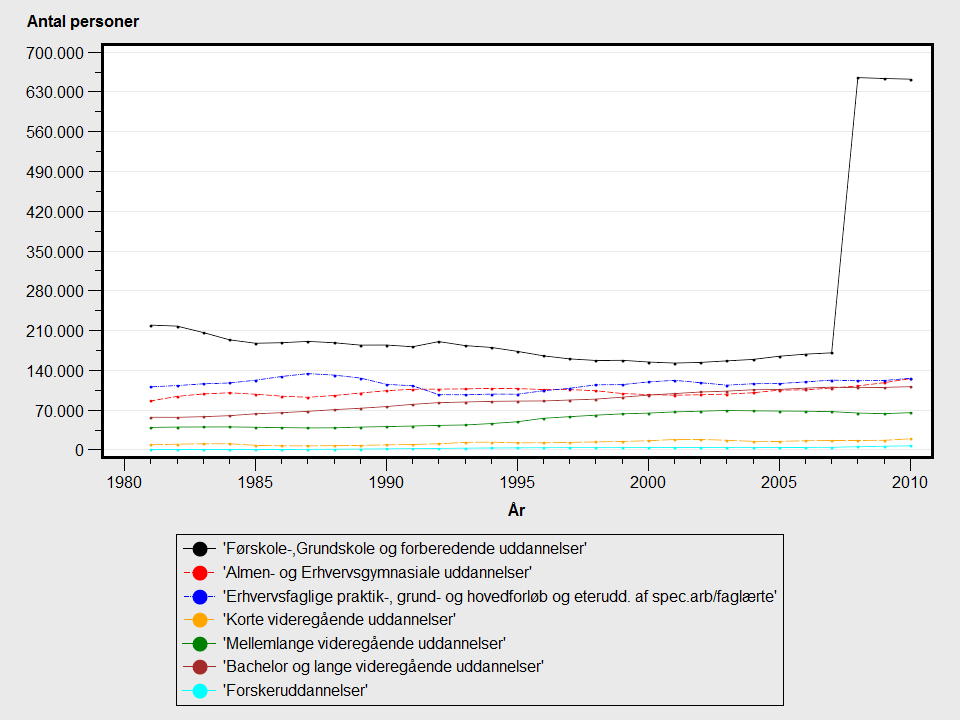The width and height of the screenshot is (960, 720).
Task: Click the black legend marker for Førskole-,Grundskole
Action: [200, 548]
